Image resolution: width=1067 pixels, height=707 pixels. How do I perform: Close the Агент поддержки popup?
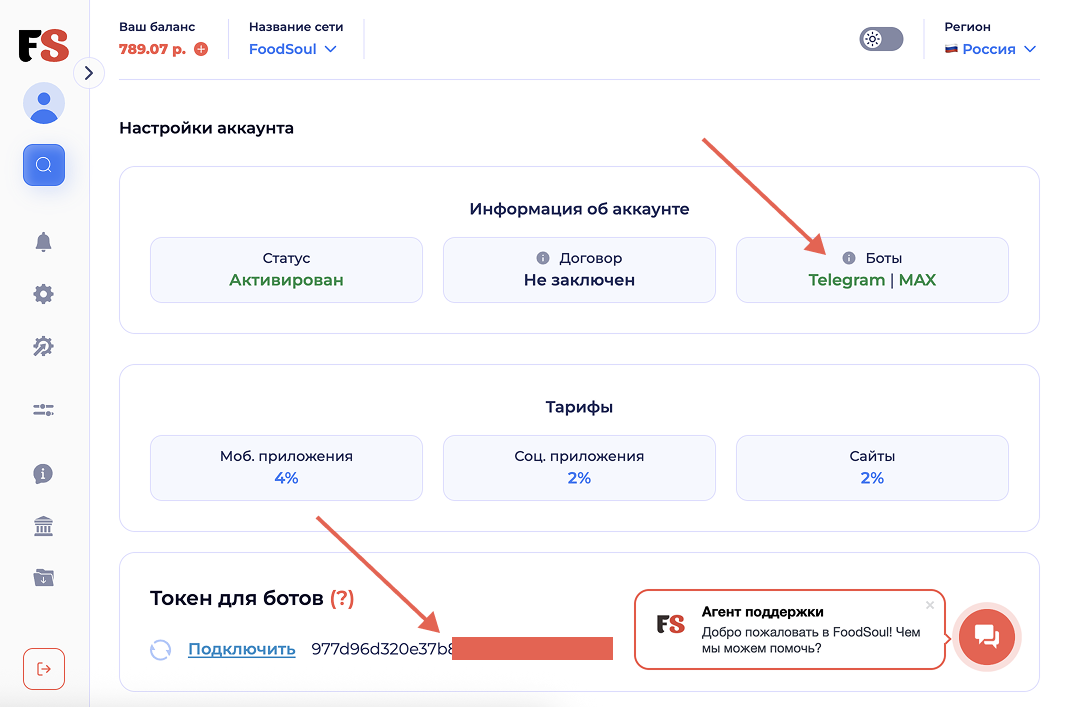[x=930, y=605]
